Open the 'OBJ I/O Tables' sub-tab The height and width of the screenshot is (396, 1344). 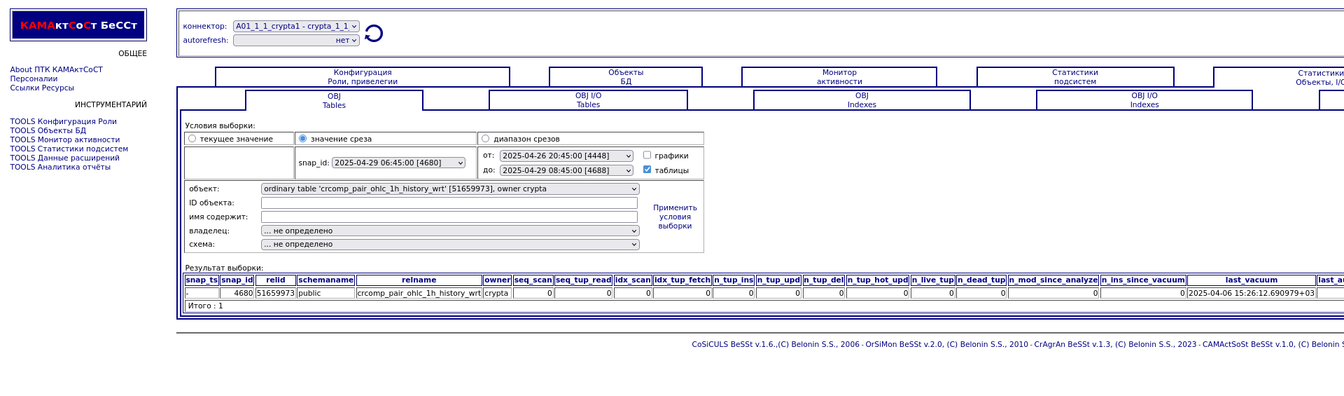(588, 100)
